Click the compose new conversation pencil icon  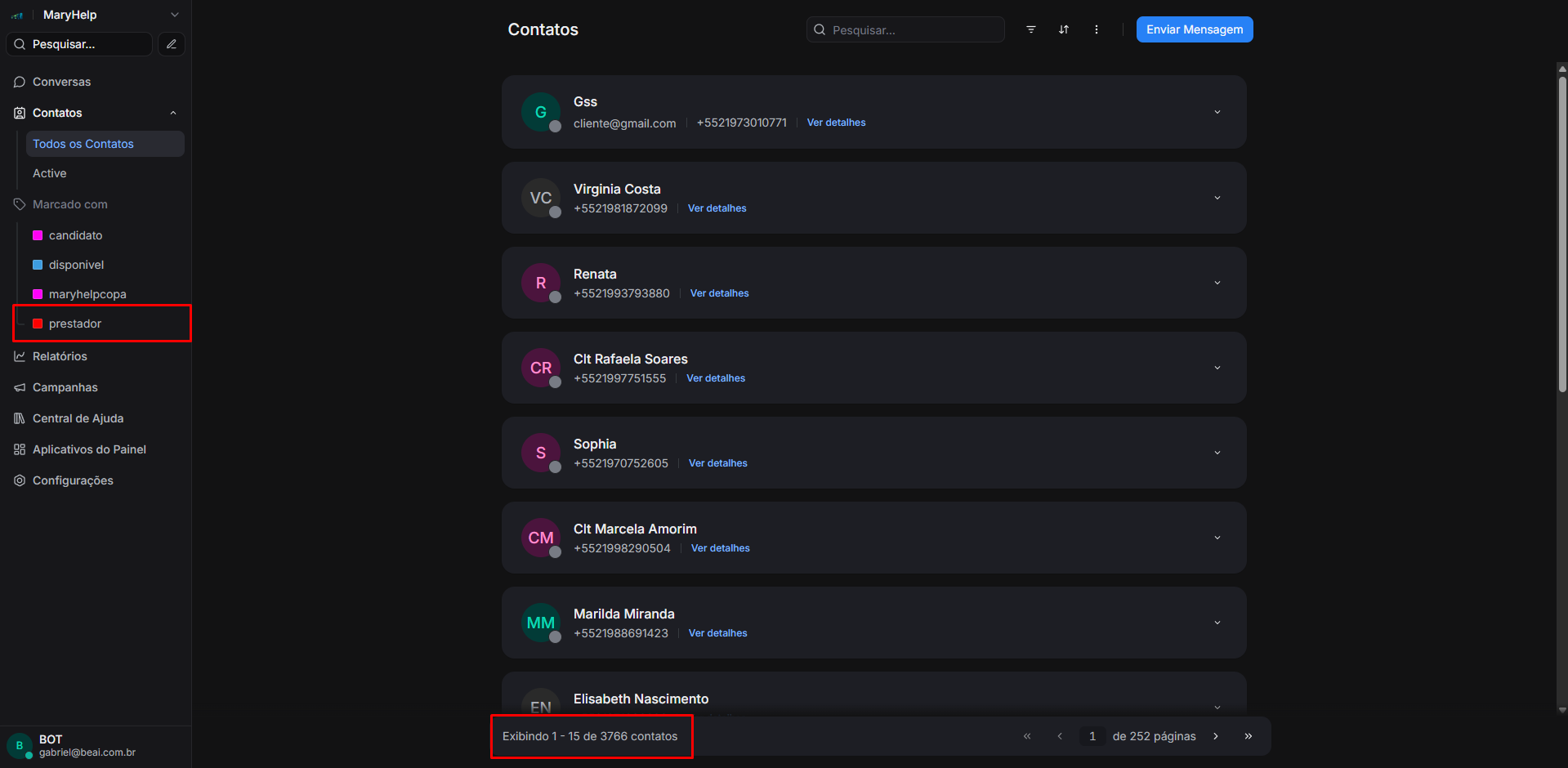click(x=172, y=44)
